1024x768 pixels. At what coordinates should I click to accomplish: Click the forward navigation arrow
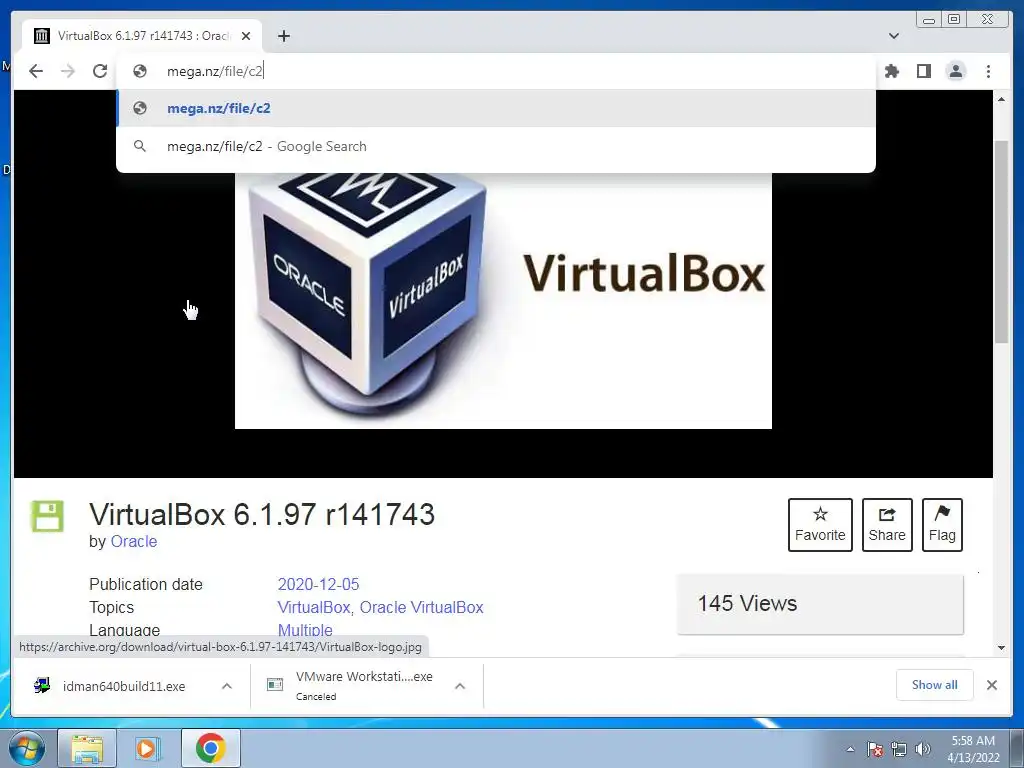pyautogui.click(x=68, y=71)
